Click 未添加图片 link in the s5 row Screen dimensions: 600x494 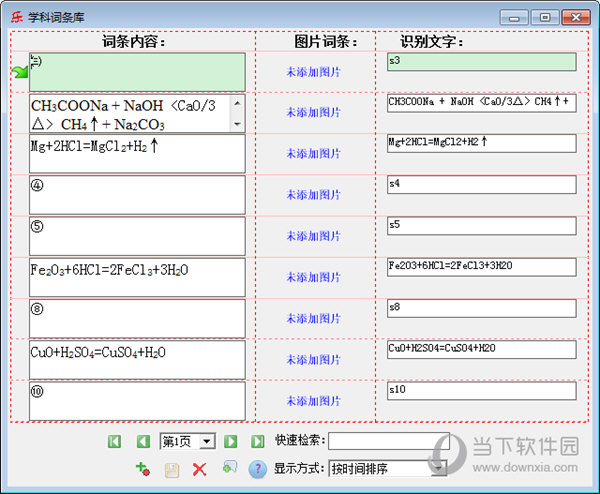(313, 236)
